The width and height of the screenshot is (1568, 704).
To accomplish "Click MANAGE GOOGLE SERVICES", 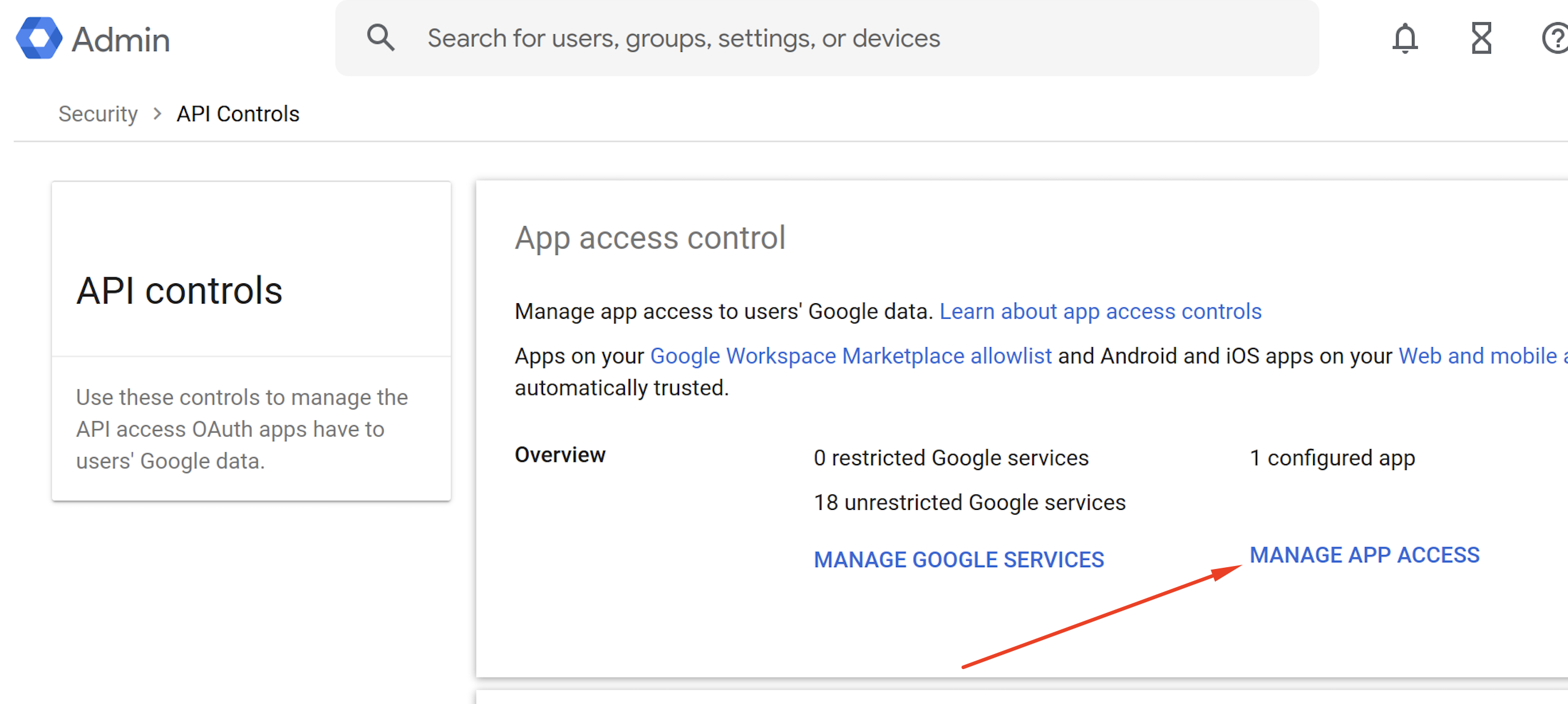I will (x=959, y=560).
